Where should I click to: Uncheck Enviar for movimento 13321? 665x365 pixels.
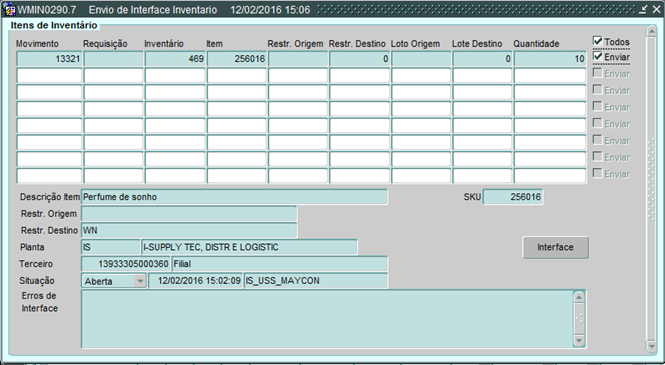tap(598, 56)
